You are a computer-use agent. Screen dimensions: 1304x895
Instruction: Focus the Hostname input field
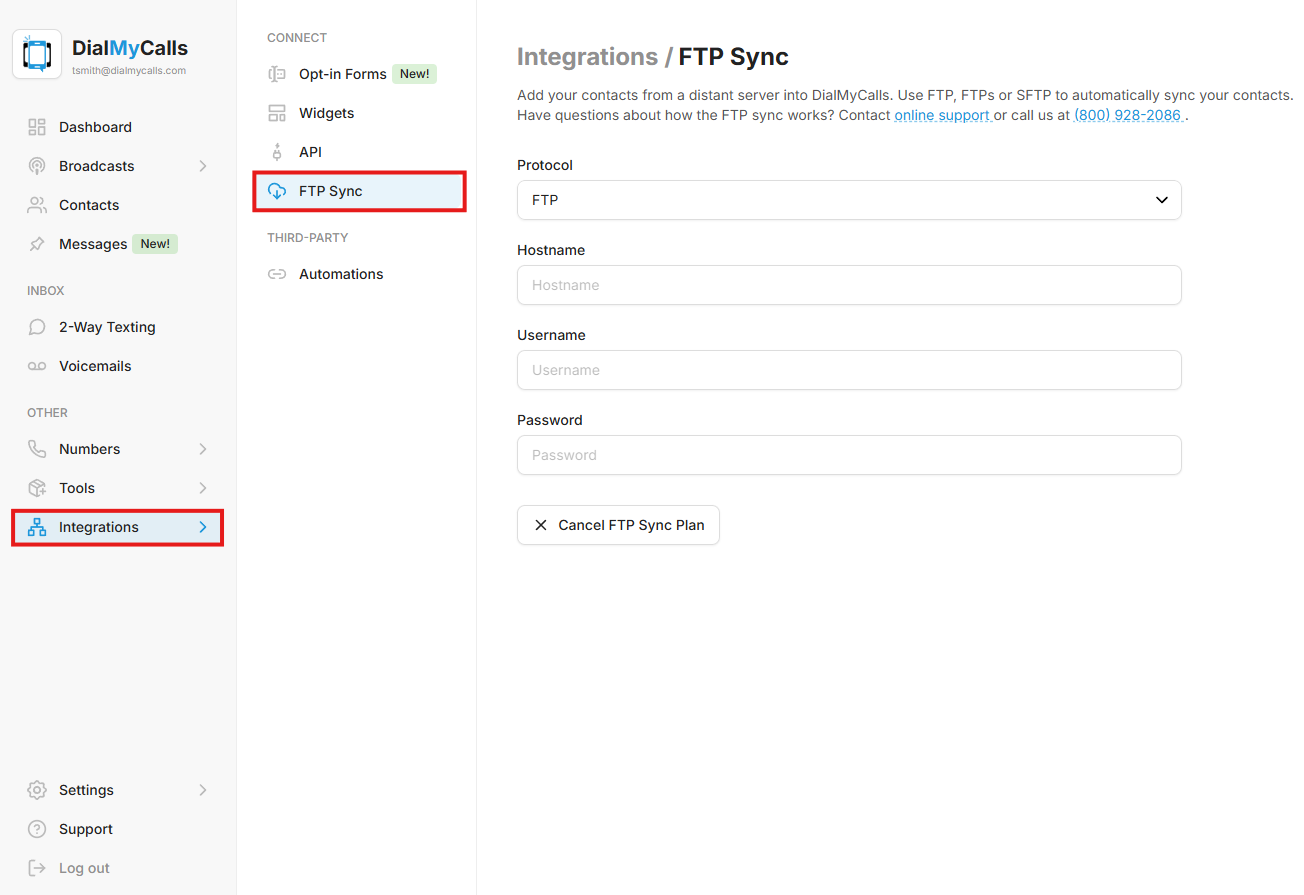(848, 285)
